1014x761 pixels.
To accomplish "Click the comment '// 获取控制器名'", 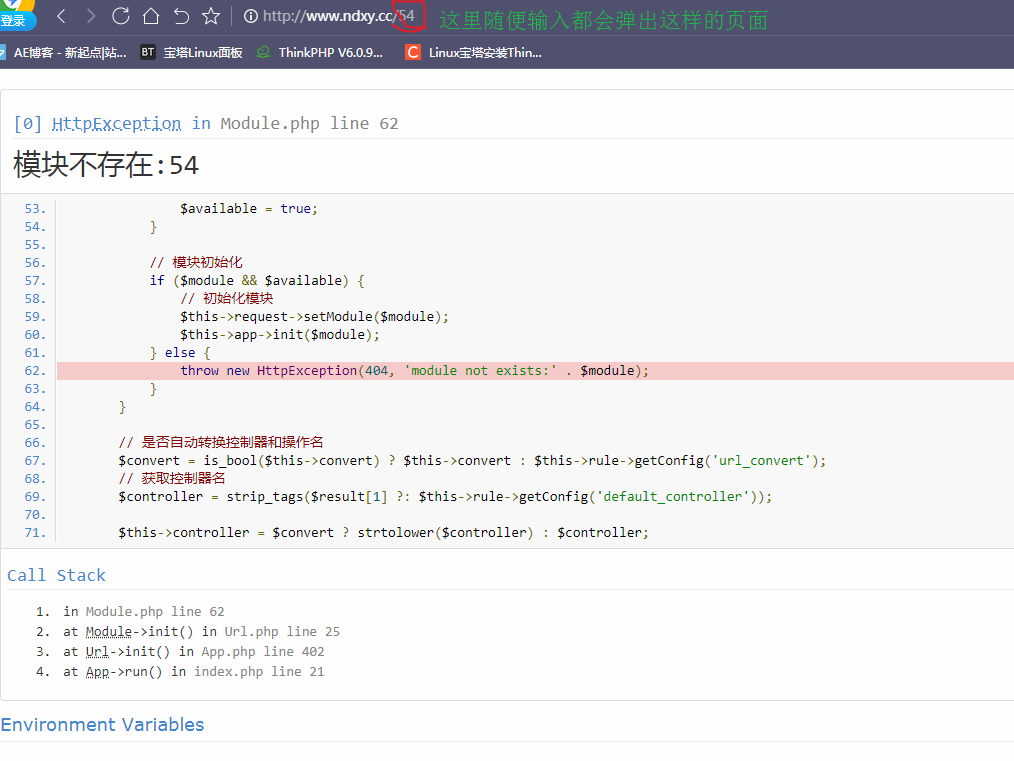I will tap(172, 478).
